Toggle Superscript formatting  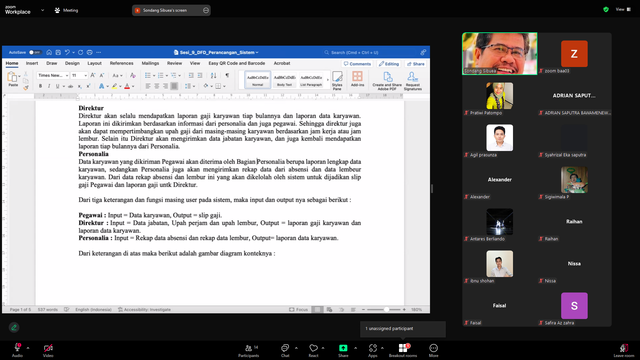point(88,86)
